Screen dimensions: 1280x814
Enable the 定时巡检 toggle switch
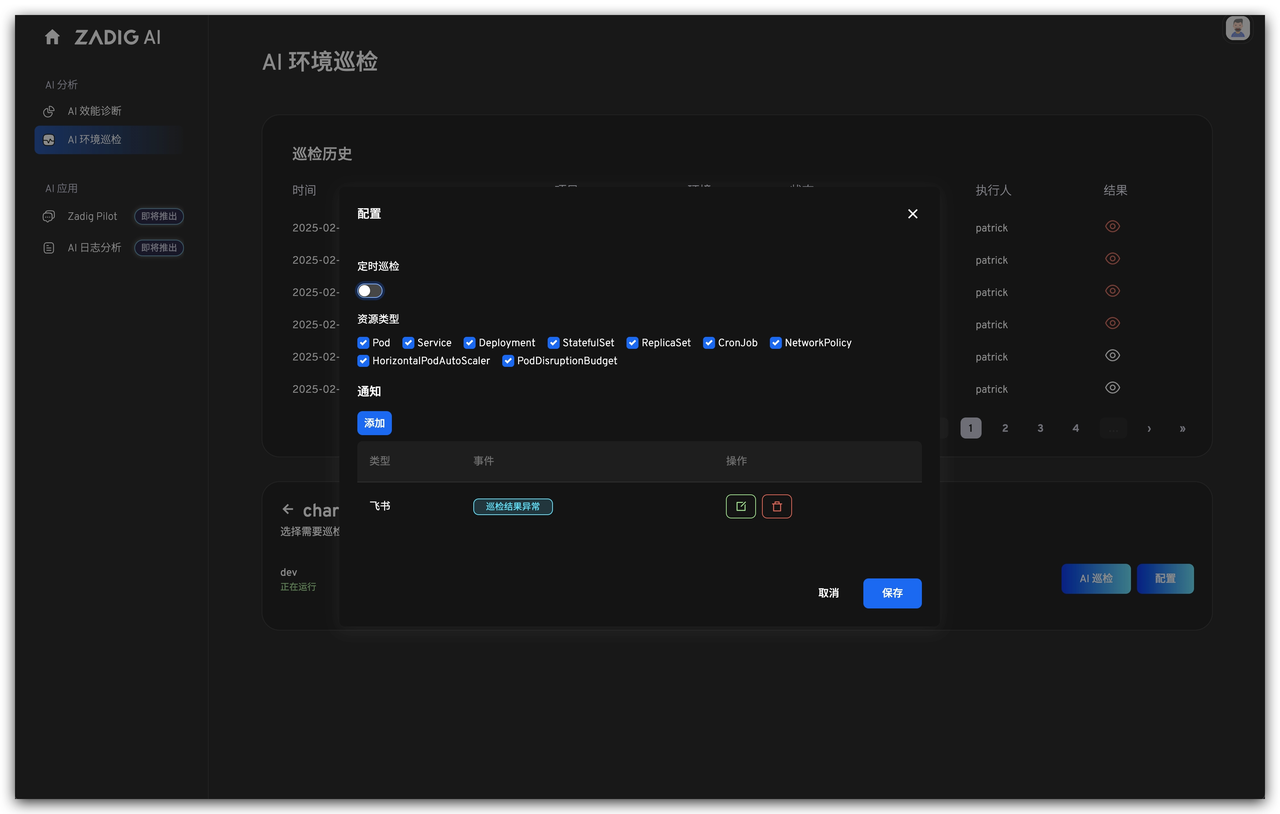click(369, 290)
